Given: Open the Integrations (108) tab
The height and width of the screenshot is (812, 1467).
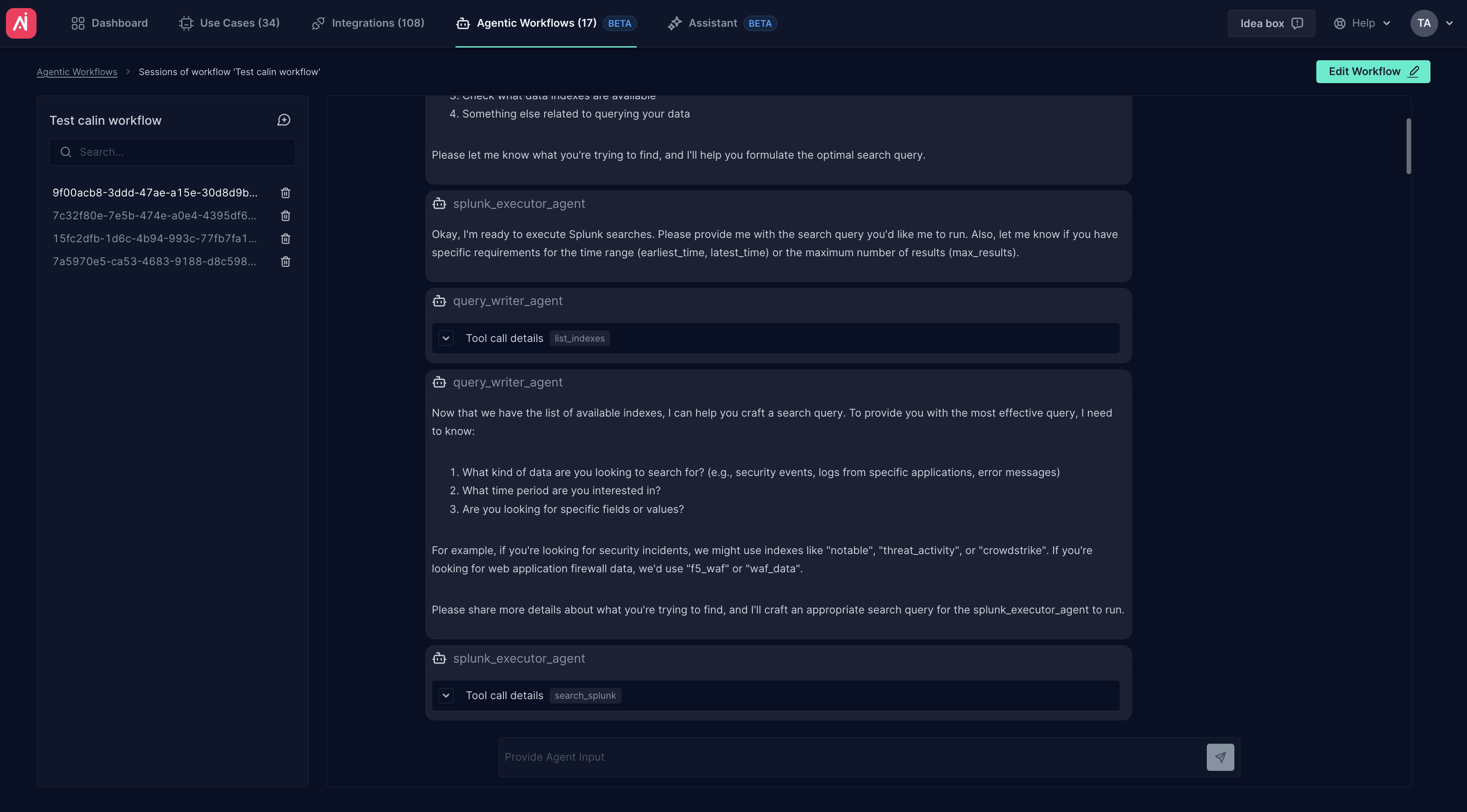Looking at the screenshot, I should tap(368, 23).
